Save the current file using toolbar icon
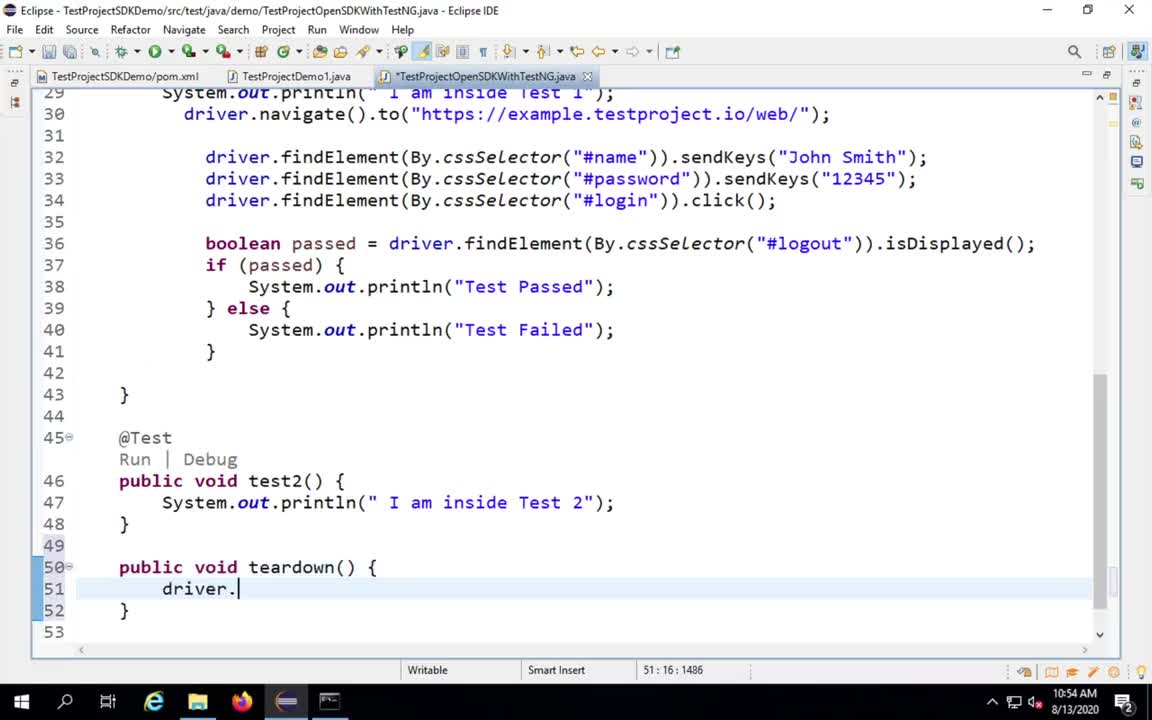The width and height of the screenshot is (1152, 720). [x=49, y=51]
